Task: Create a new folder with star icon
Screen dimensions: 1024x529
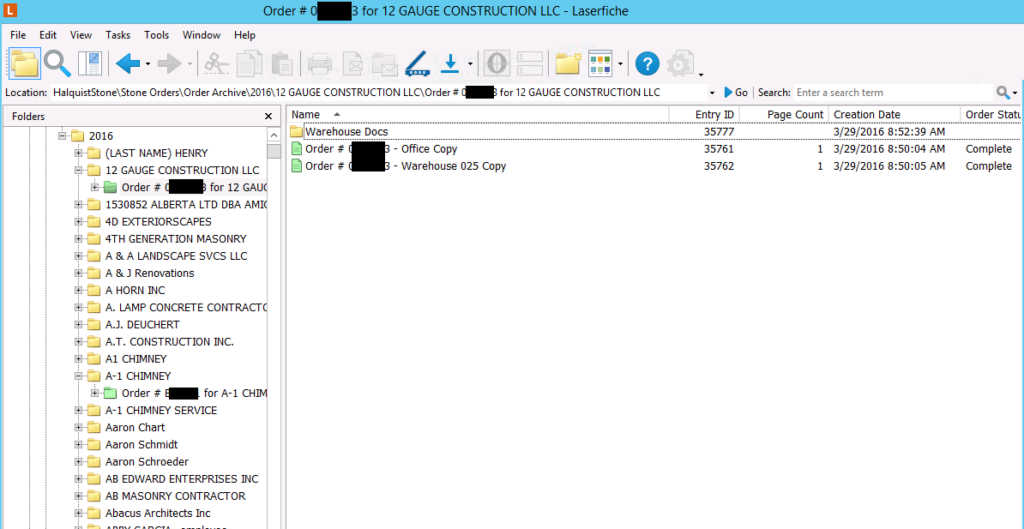Action: point(568,63)
